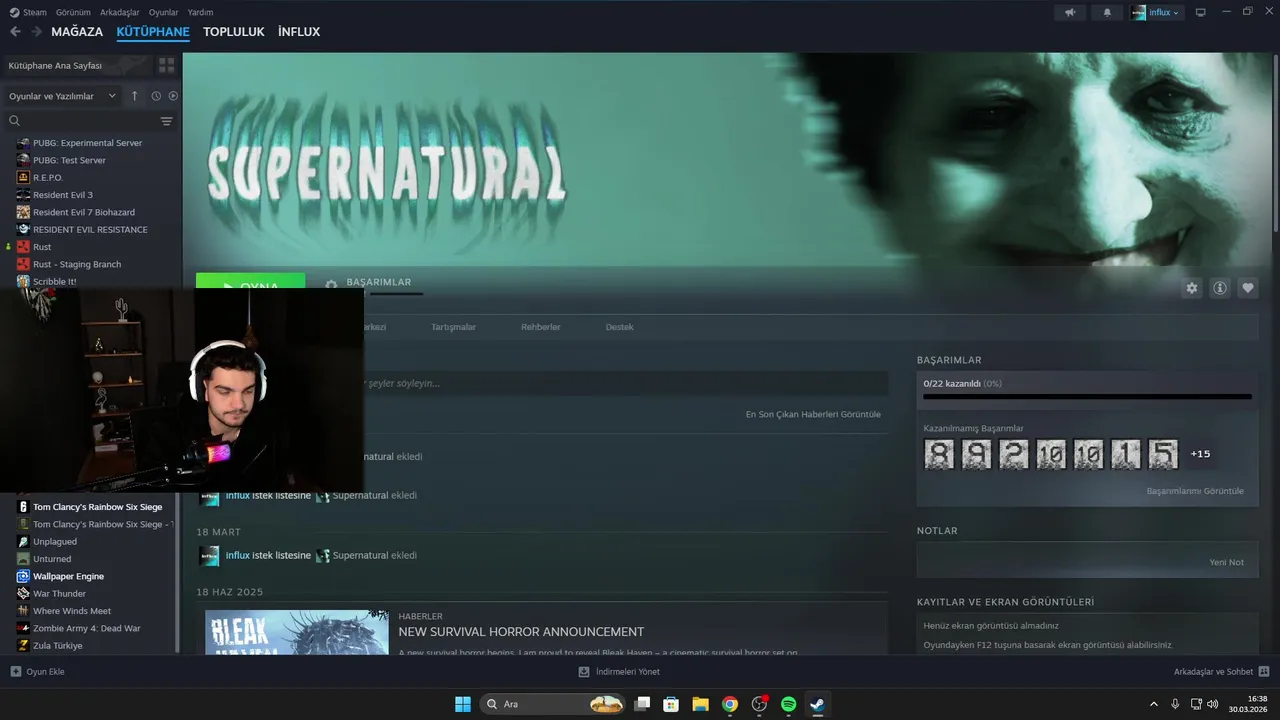The height and width of the screenshot is (720, 1280).
Task: Switch to KÜTÜPHANE tab
Action: pos(153,32)
